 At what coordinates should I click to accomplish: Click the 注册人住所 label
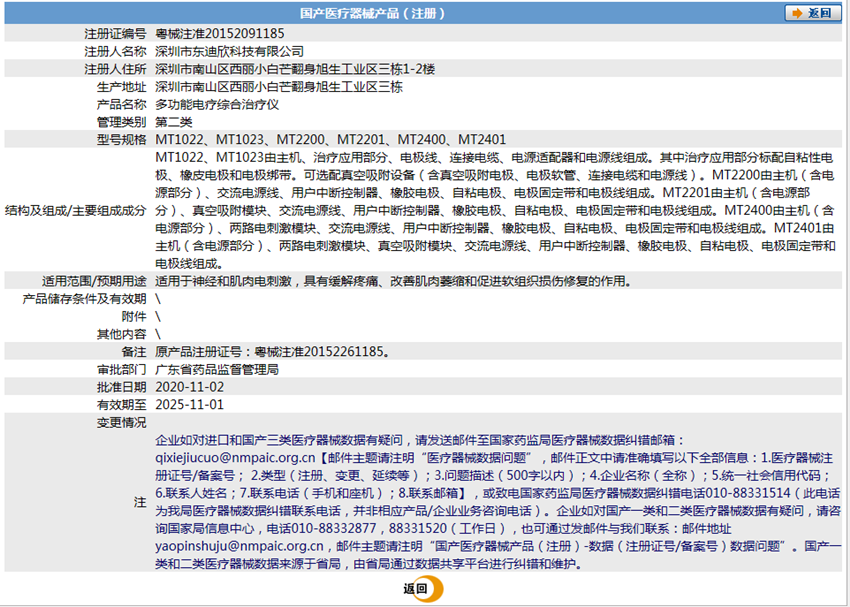tap(115, 69)
